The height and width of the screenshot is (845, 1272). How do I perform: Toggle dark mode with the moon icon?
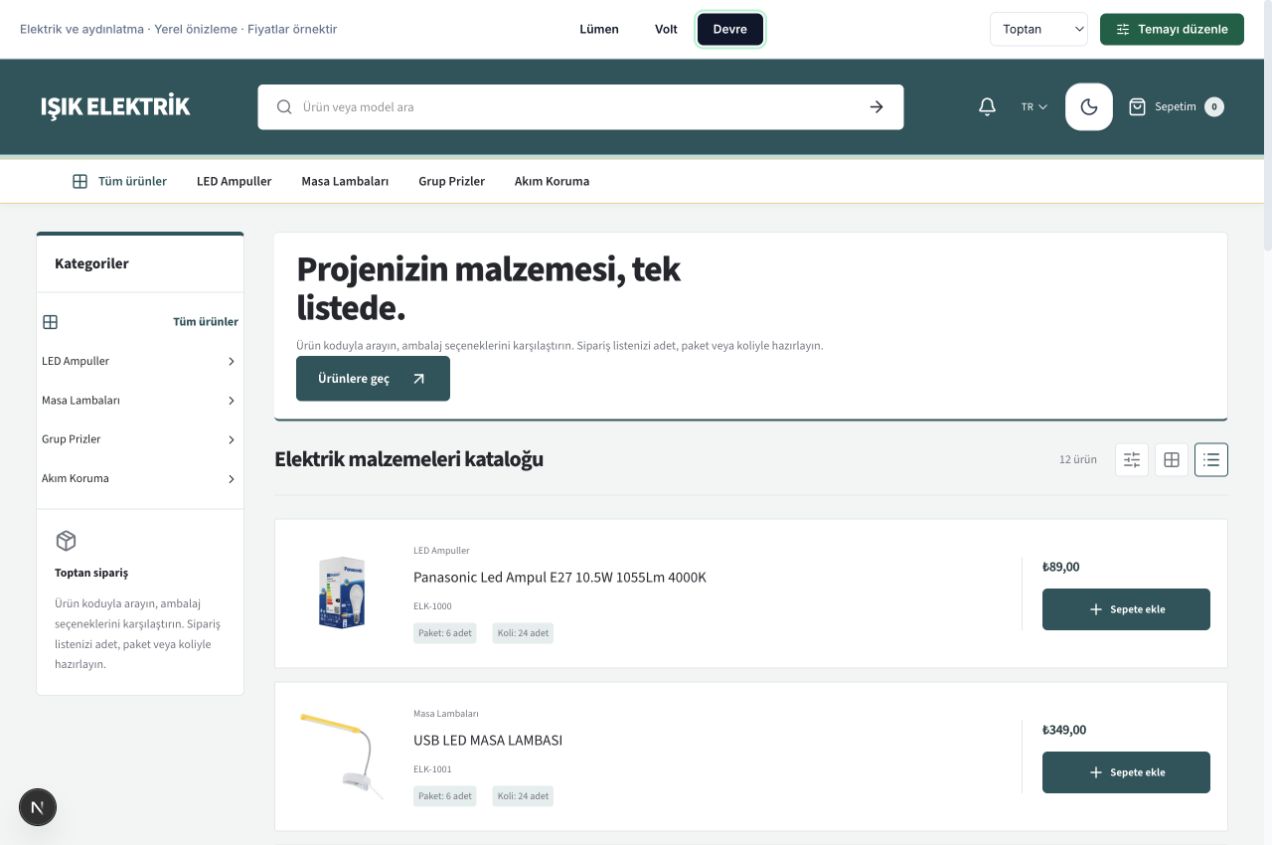1089,107
